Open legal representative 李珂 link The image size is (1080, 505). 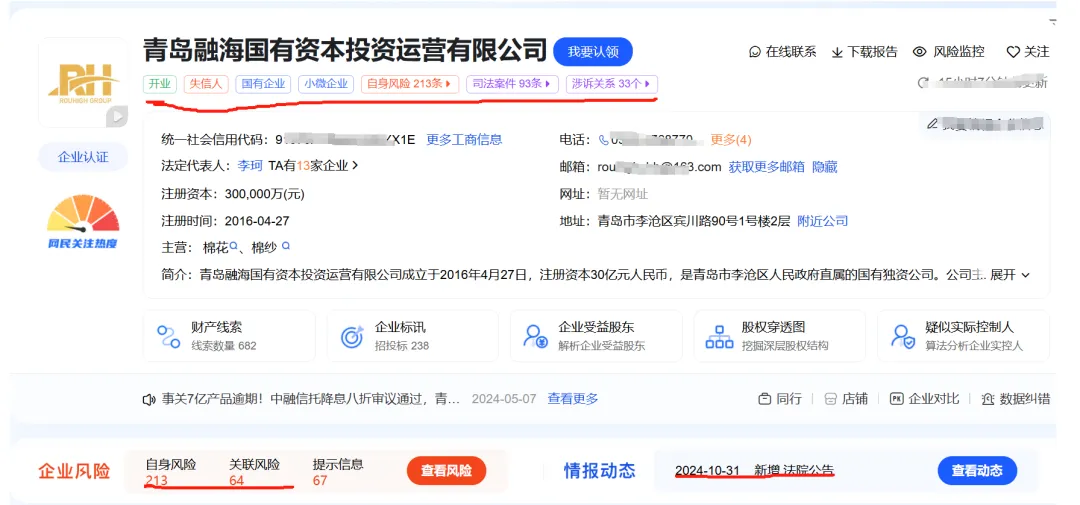[251, 166]
